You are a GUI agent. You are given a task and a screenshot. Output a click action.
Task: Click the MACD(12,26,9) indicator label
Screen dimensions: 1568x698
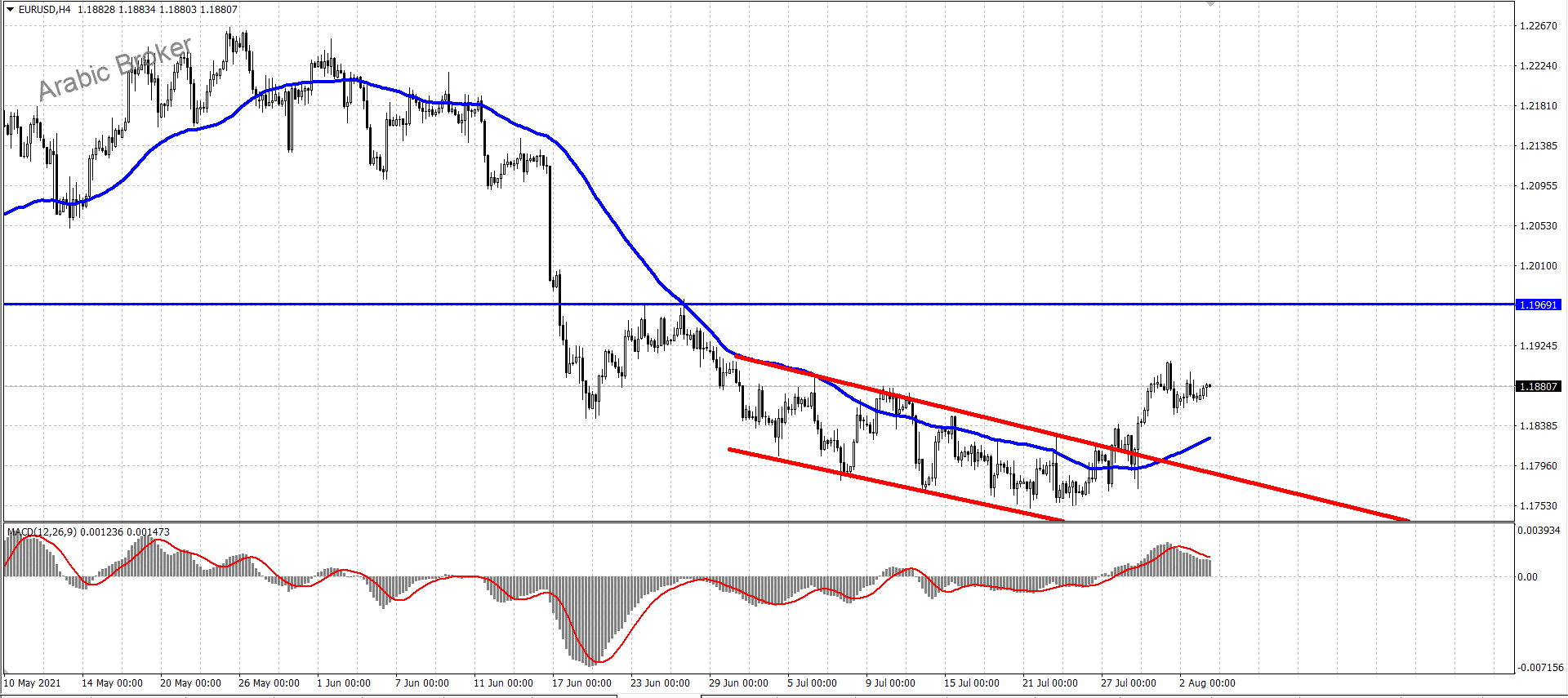click(42, 532)
